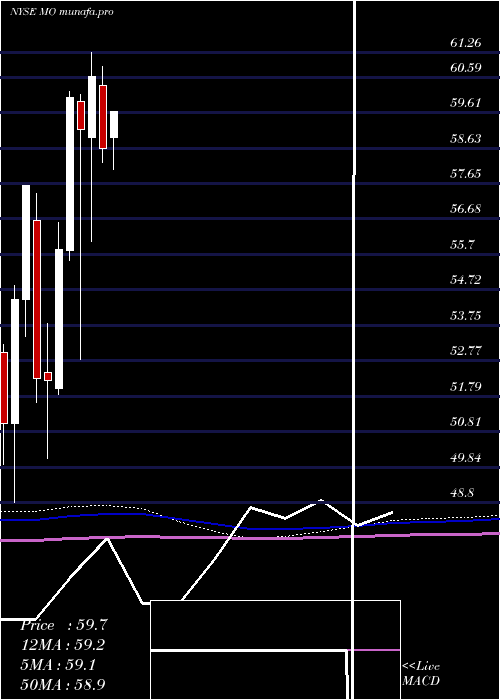Select the 49.84 price axis label
This screenshot has height=700, width=500.
(x=466, y=457)
